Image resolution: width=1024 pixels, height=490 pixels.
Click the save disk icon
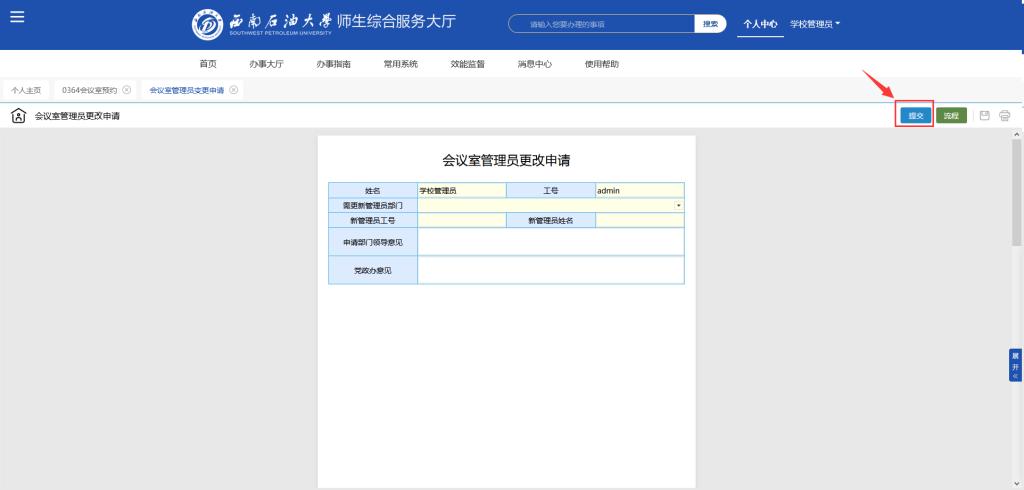pos(985,116)
